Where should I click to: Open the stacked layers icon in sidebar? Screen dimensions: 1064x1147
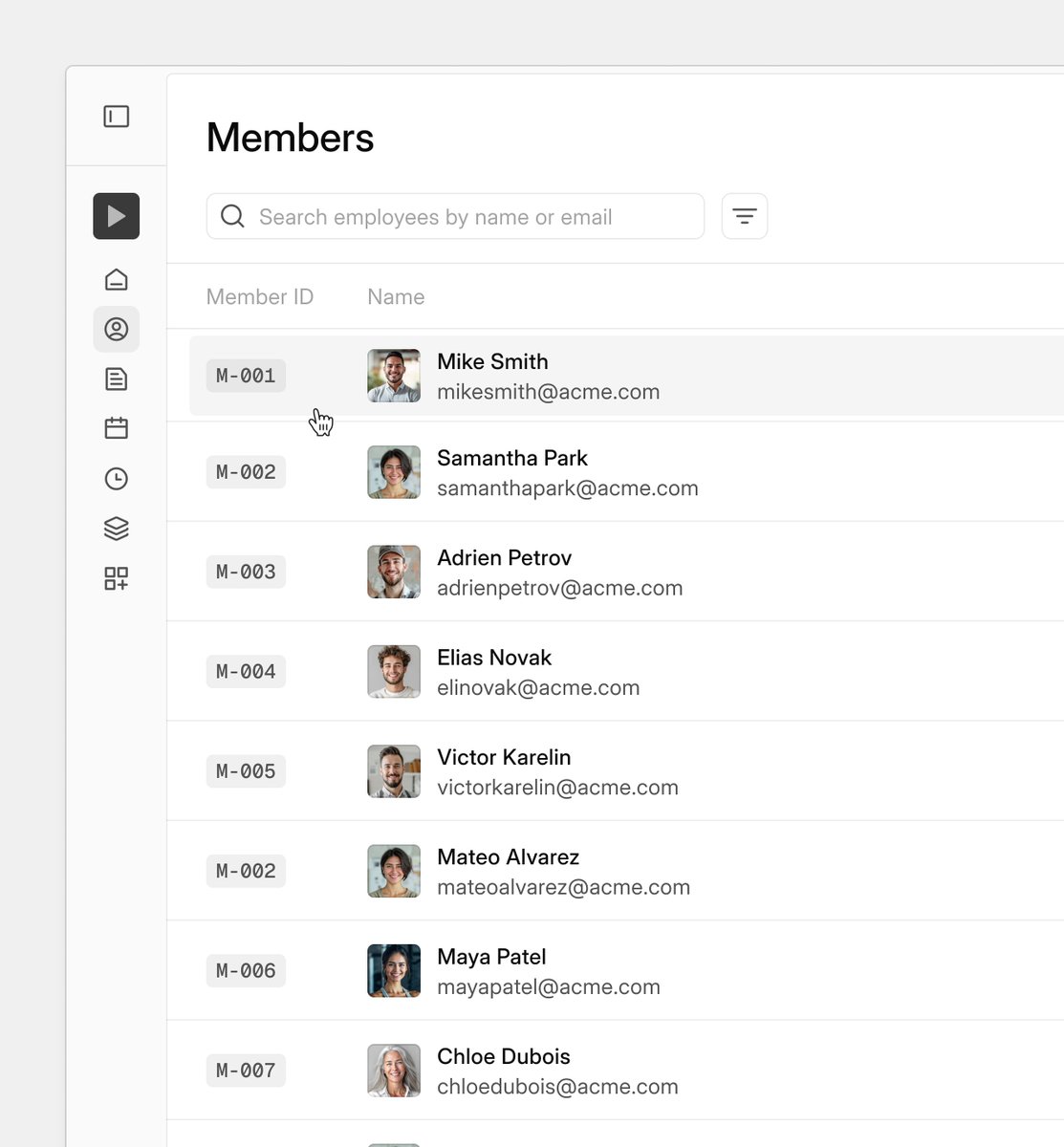click(x=116, y=528)
